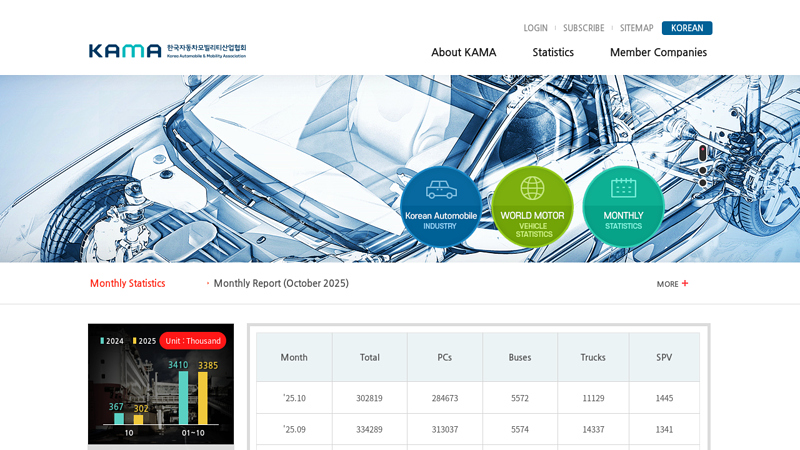800x450 pixels.
Task: Open the Monthly Statistics calendar circle icon
Action: point(623,206)
